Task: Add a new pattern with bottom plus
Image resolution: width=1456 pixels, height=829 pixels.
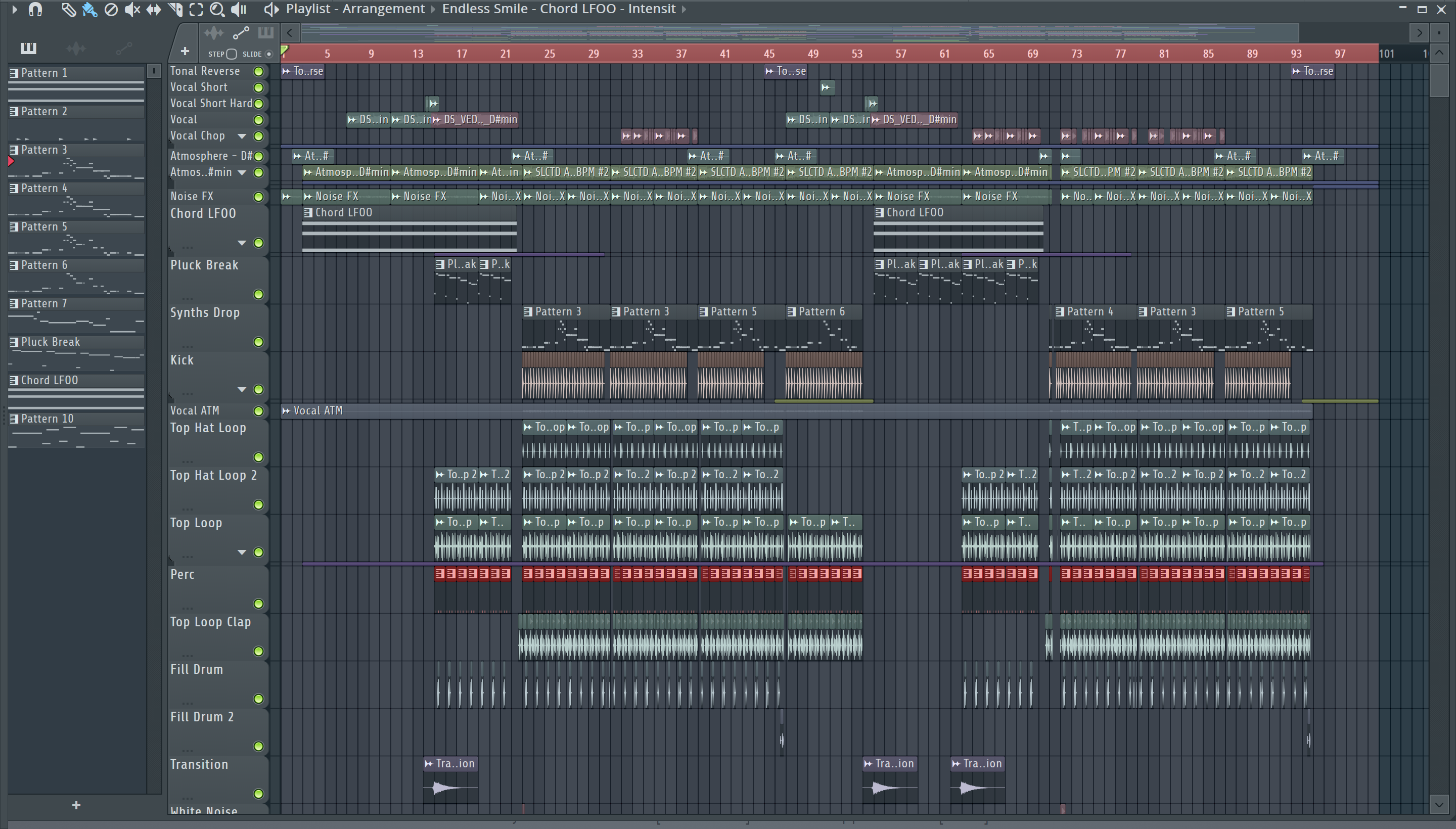Action: [76, 806]
